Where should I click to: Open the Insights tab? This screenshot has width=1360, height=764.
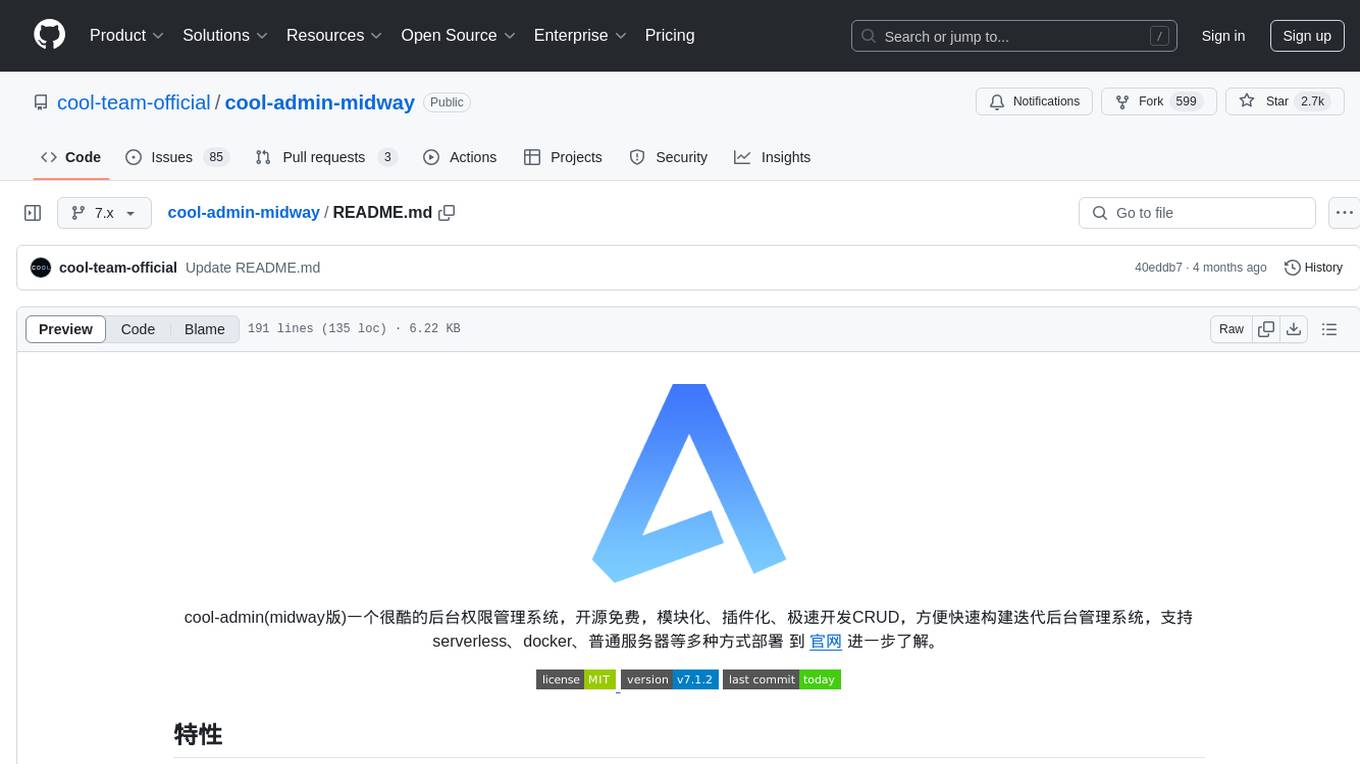click(772, 157)
